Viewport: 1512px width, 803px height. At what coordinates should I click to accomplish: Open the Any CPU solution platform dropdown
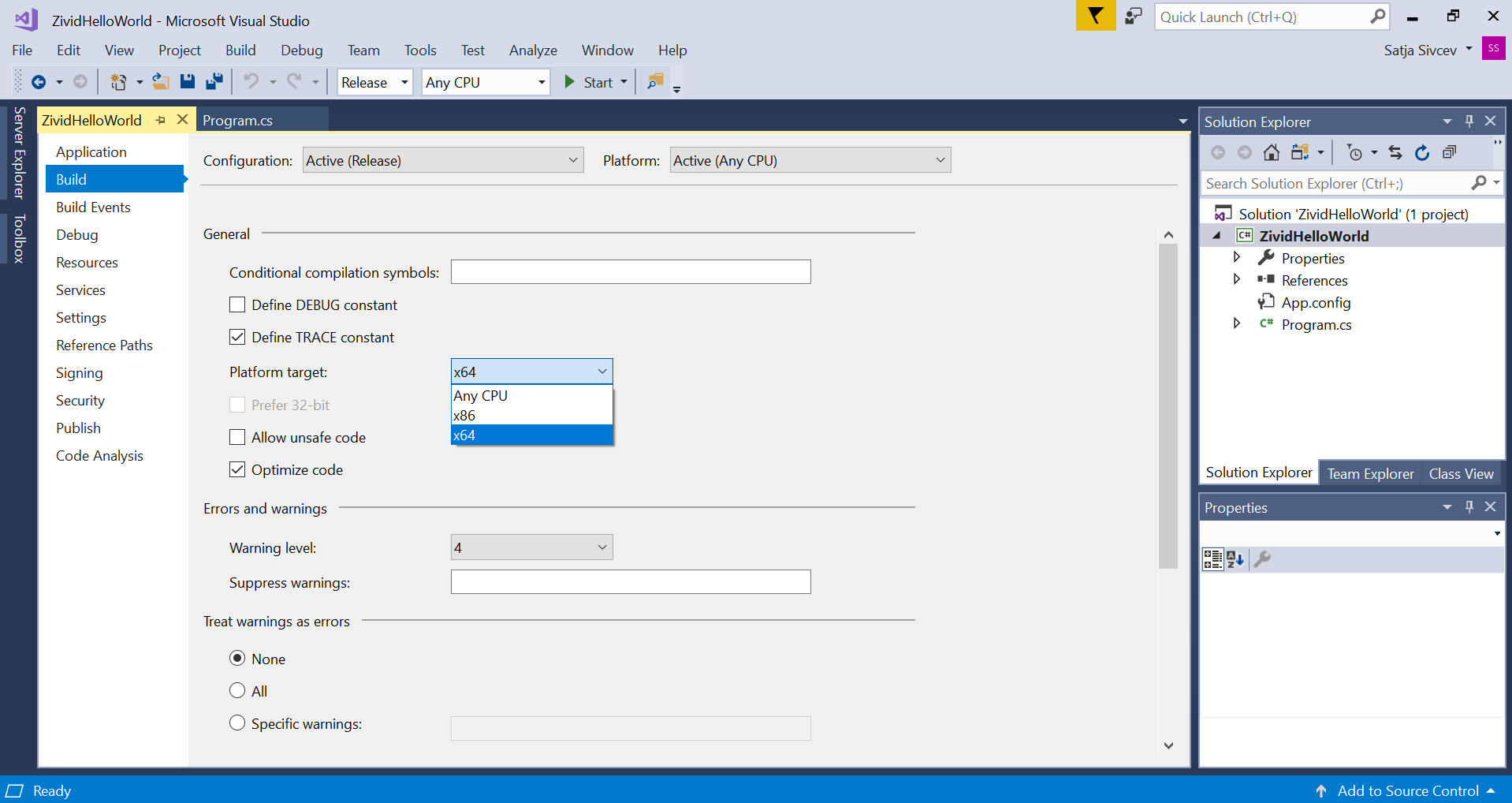coord(486,82)
